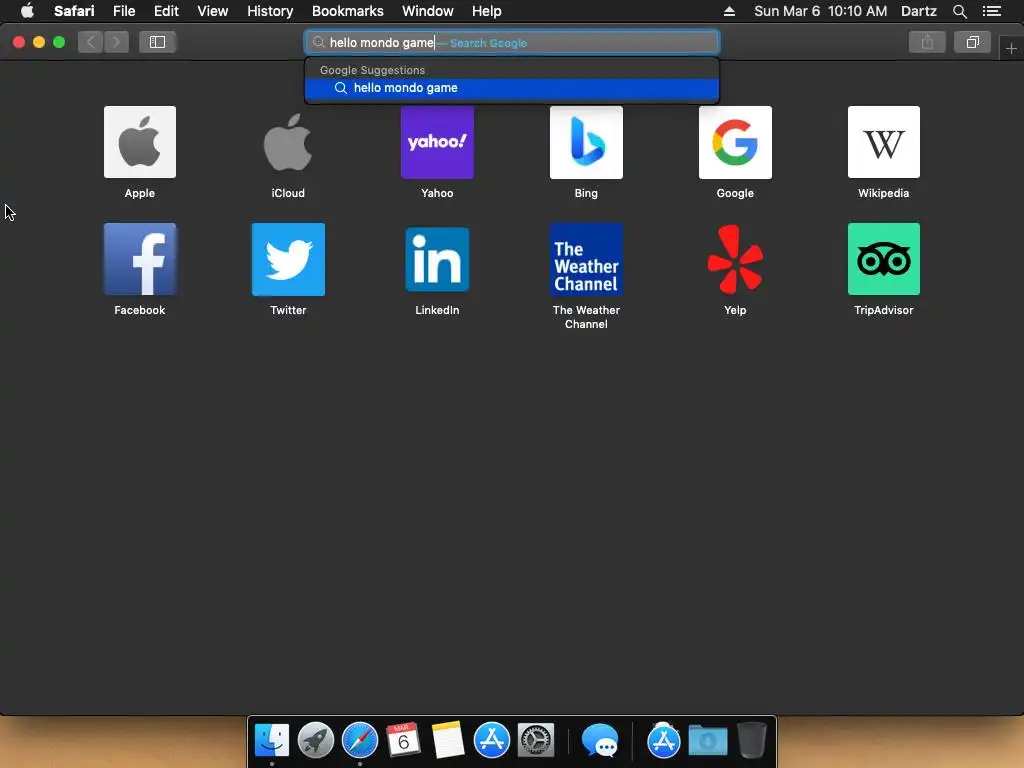Open the Window menu
The height and width of the screenshot is (768, 1024).
[x=428, y=11]
